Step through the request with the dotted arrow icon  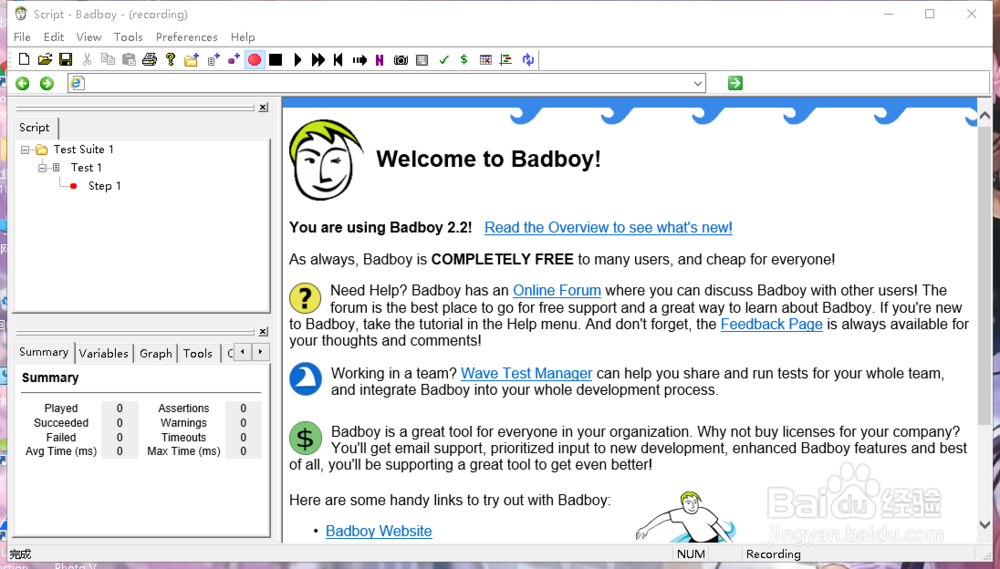pyautogui.click(x=360, y=60)
